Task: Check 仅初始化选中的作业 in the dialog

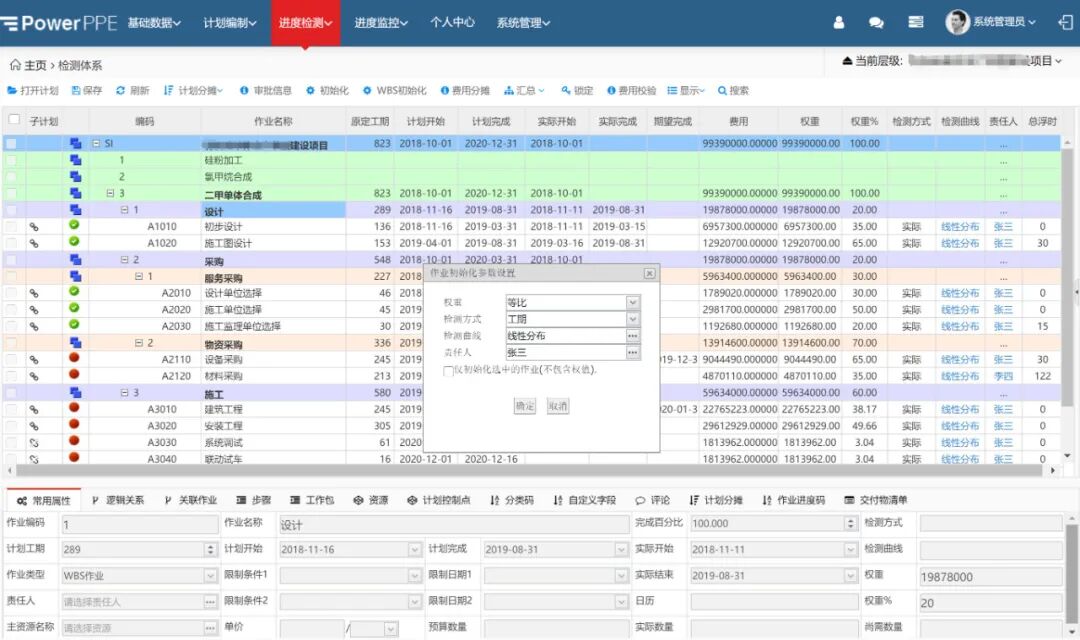Action: [x=447, y=371]
